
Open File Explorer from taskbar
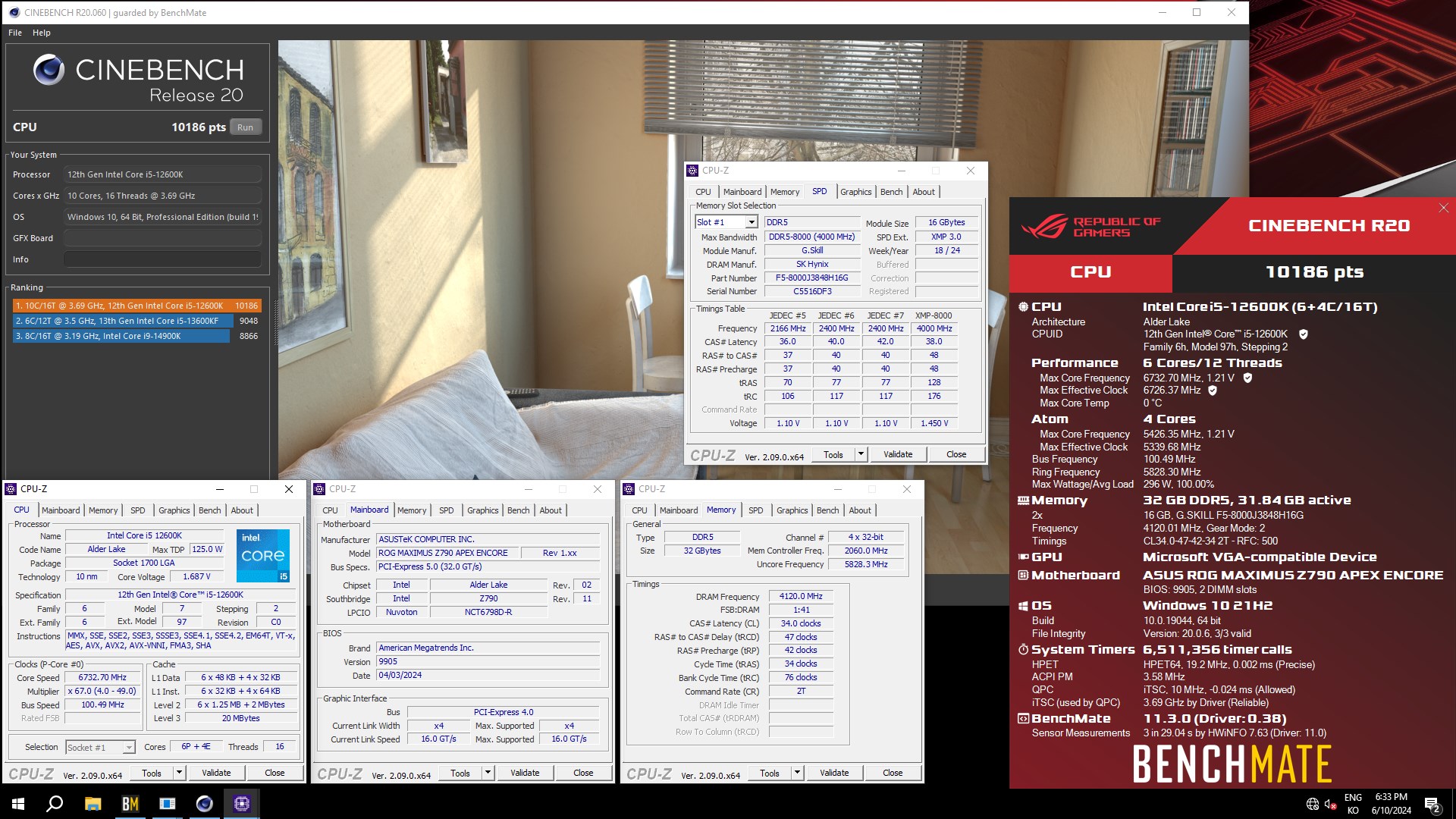(93, 804)
